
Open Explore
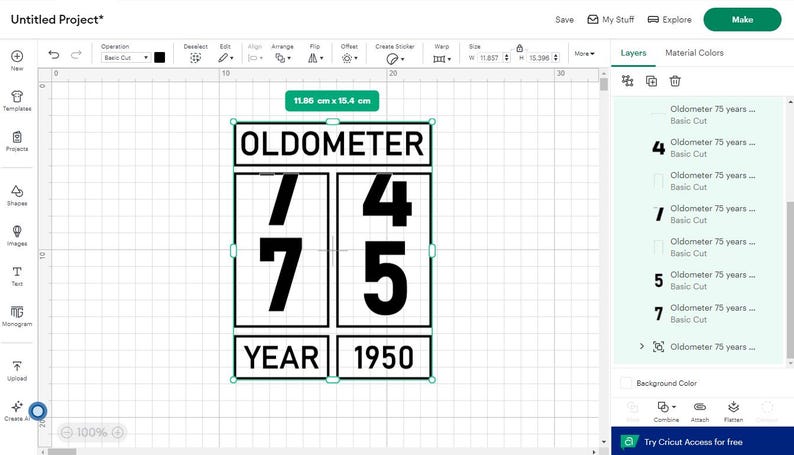pyautogui.click(x=669, y=20)
